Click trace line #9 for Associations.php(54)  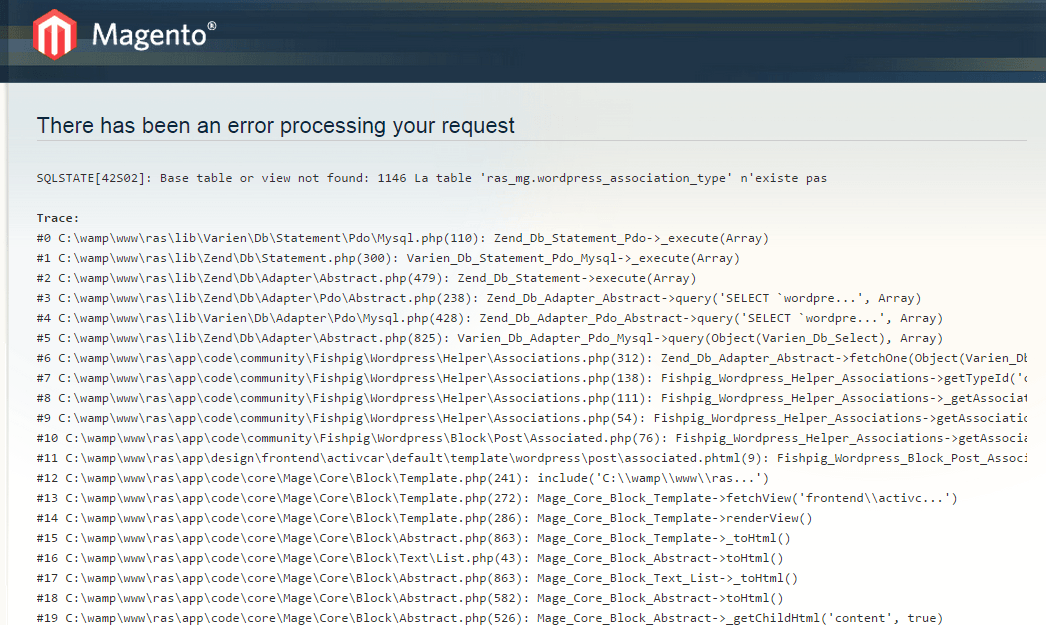[530, 418]
